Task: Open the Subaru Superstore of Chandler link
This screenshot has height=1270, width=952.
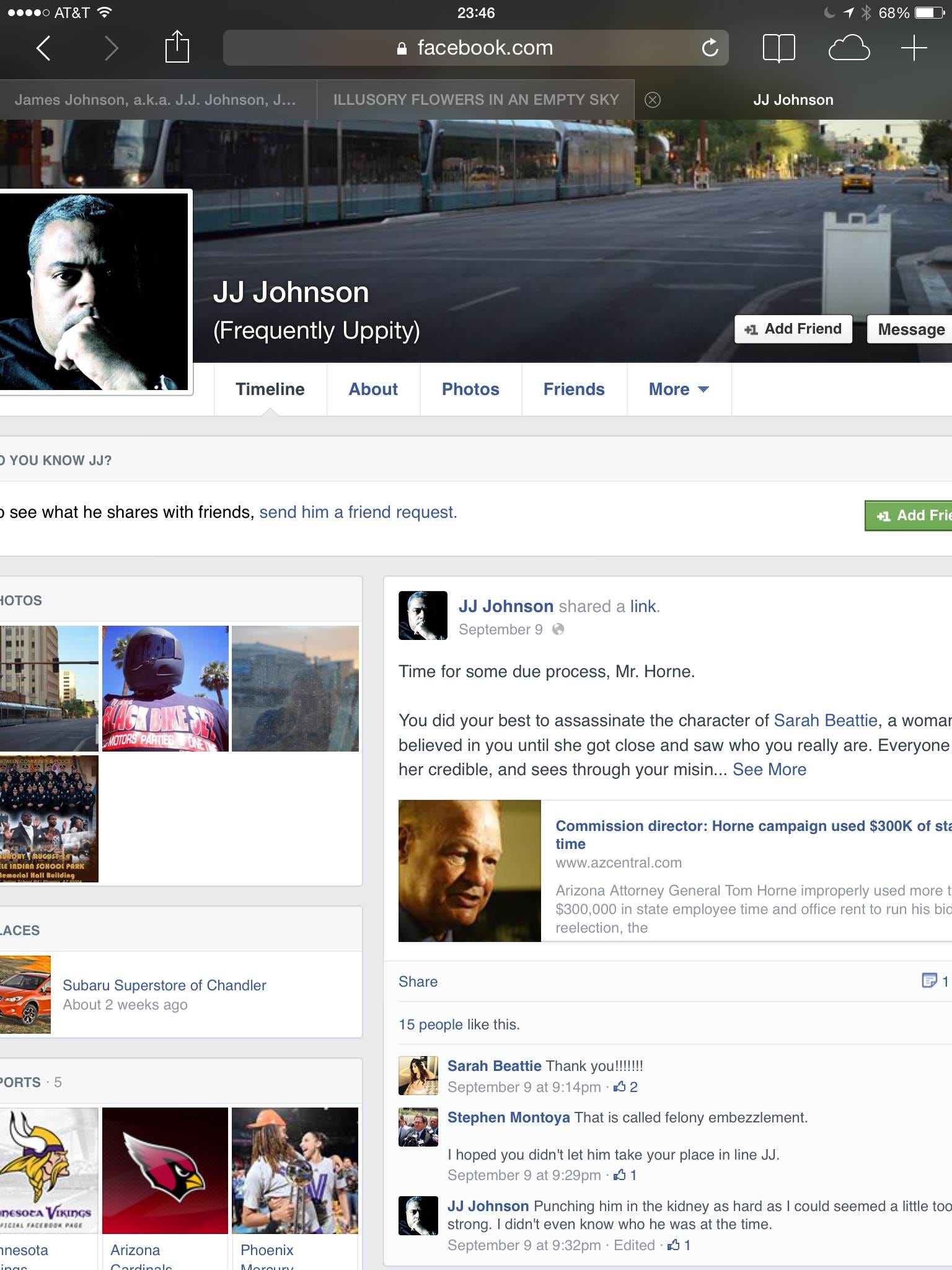Action: 164,985
